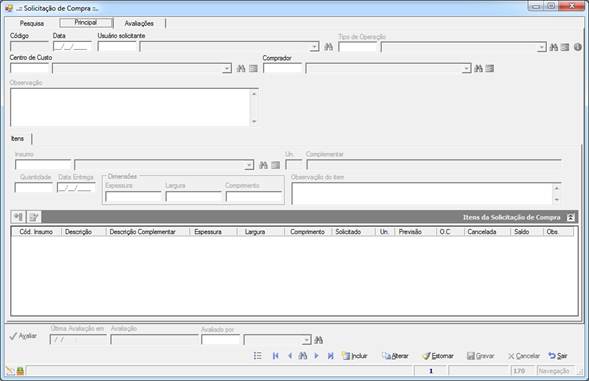Click Estornar button

[x=438, y=356]
